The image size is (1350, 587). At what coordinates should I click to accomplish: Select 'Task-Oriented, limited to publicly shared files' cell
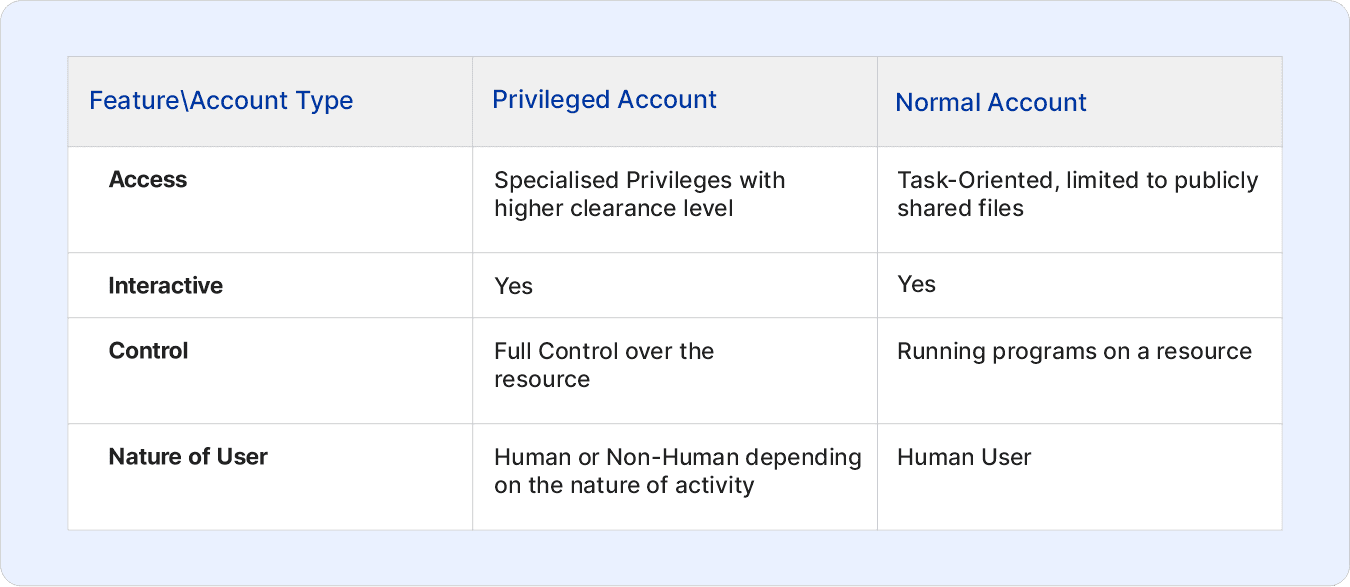(1080, 200)
